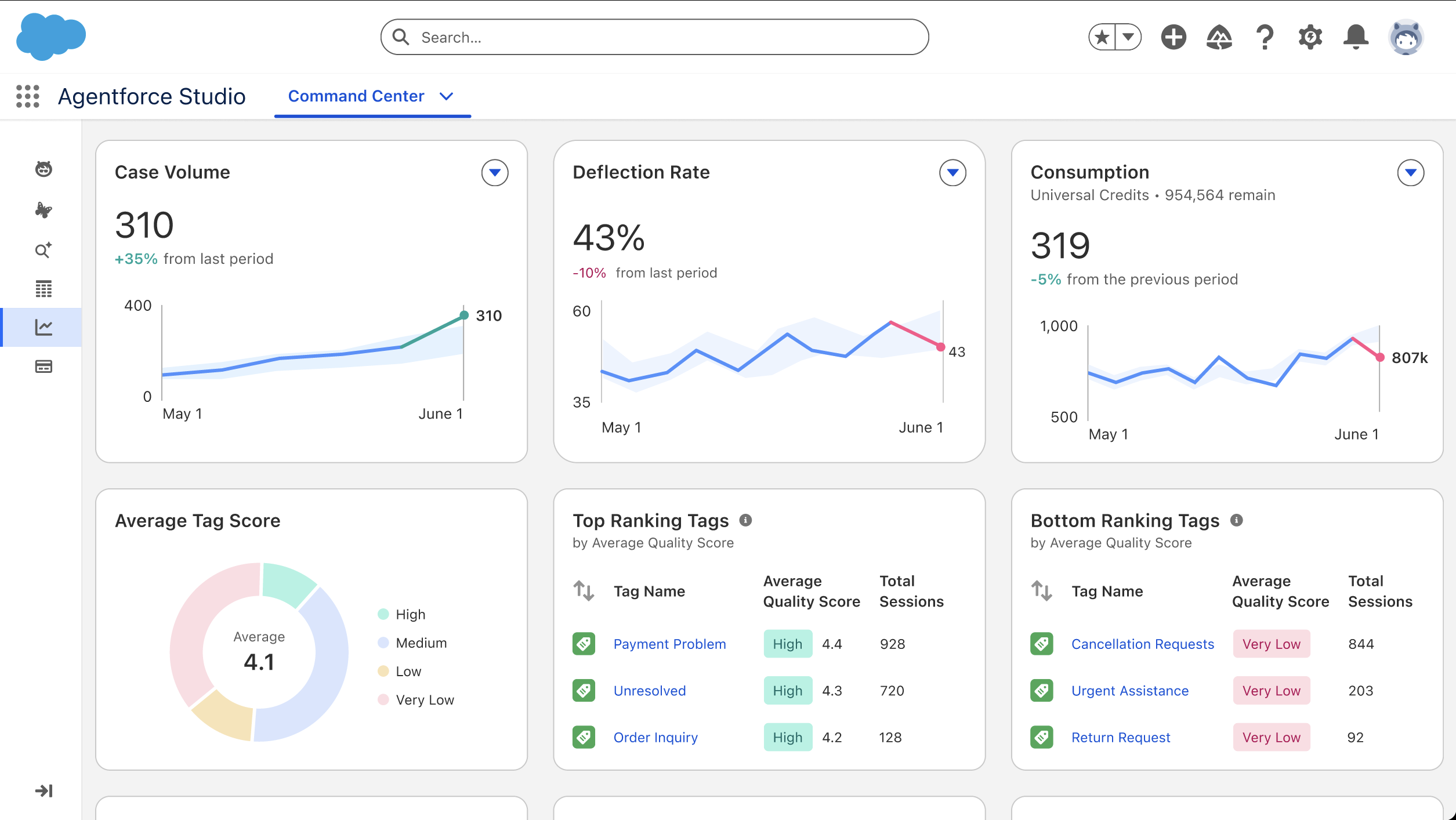Open the Cancellation Requests tag link
This screenshot has height=820, width=1456.
coord(1142,644)
